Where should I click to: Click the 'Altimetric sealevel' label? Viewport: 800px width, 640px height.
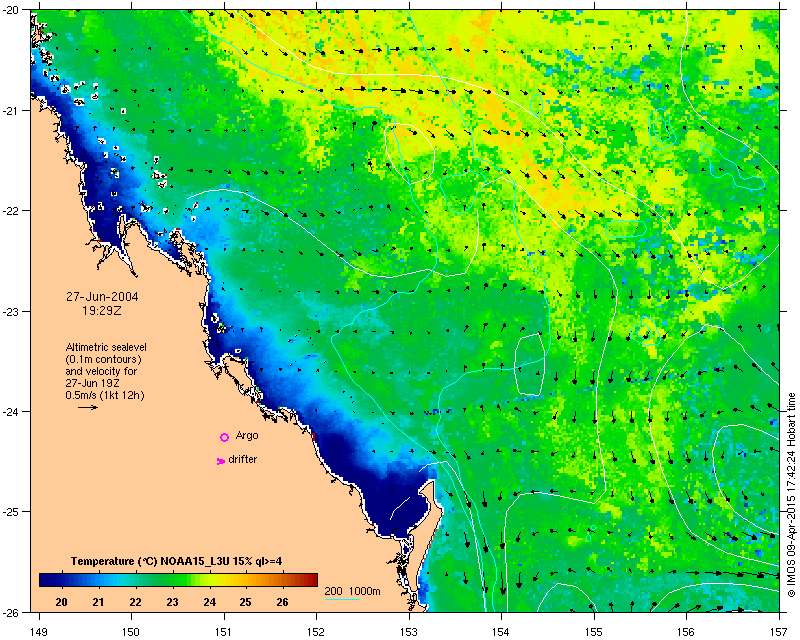click(106, 347)
